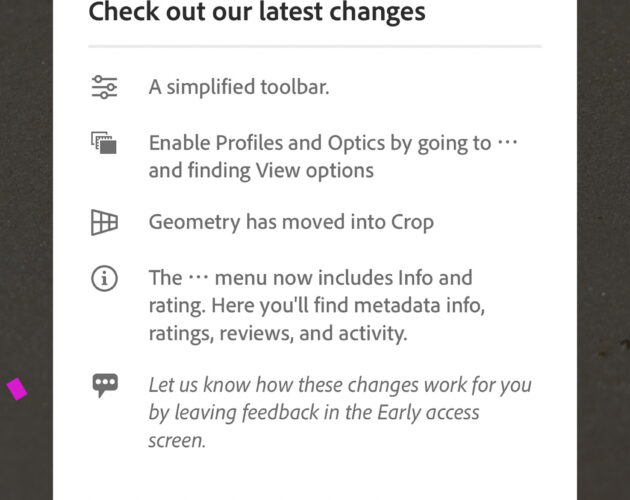Click the word "Crop" in Geometry line

(x=412, y=223)
